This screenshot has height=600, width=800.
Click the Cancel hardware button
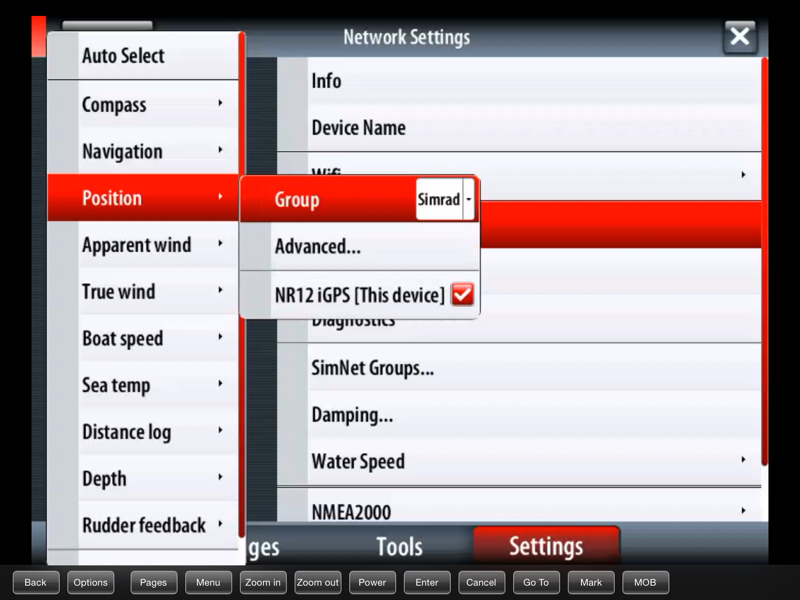tap(482, 583)
